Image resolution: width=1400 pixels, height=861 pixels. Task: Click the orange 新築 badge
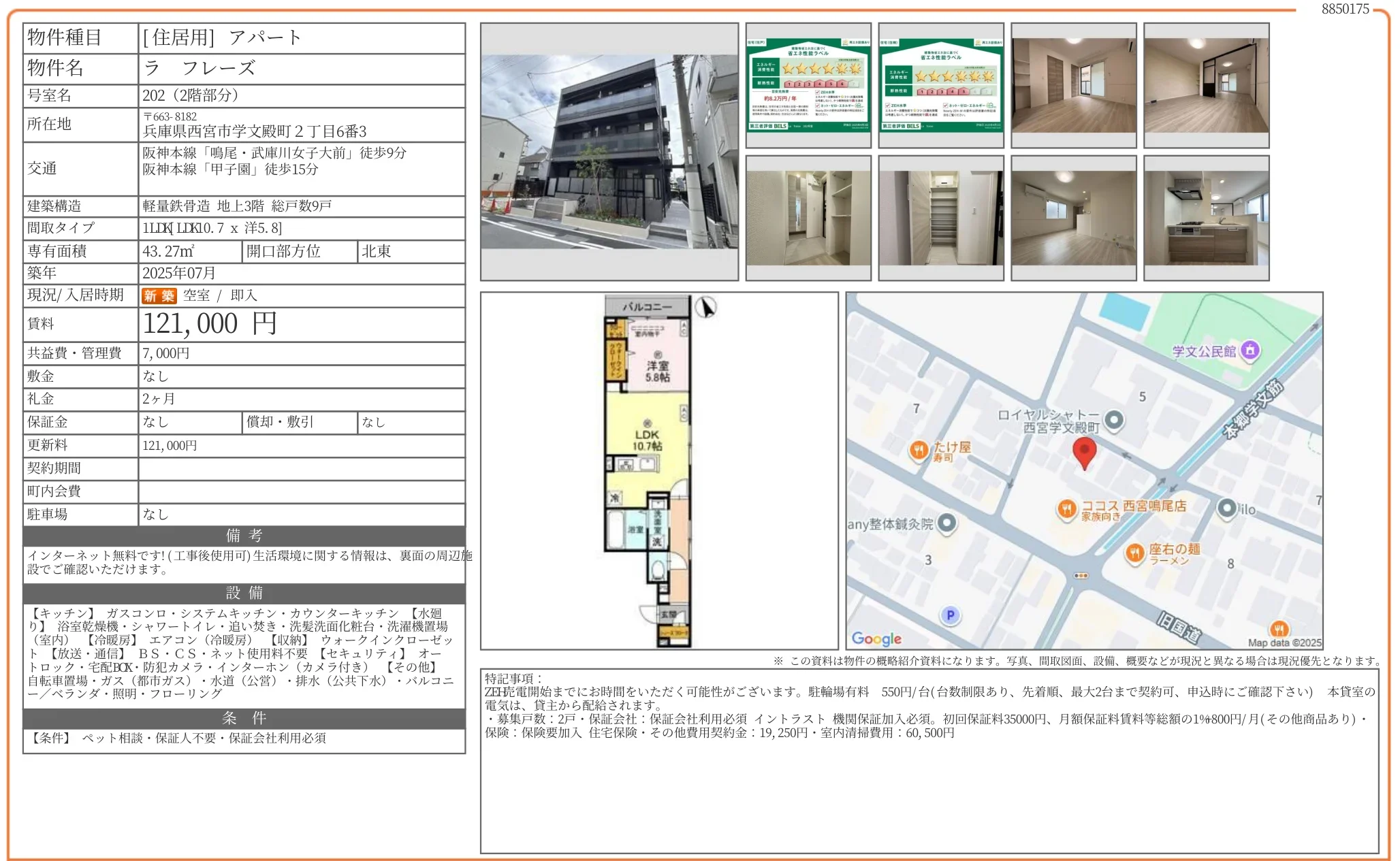click(159, 295)
